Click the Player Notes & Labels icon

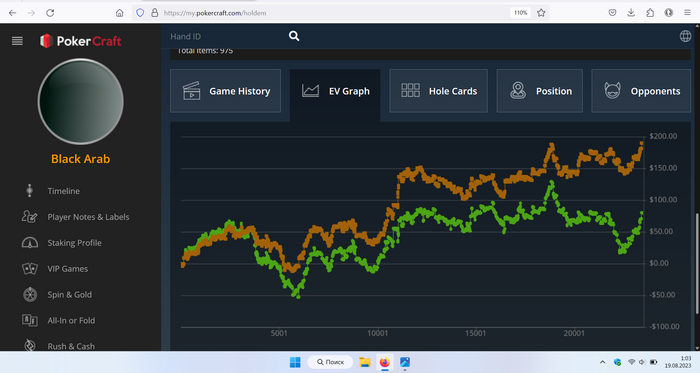[x=29, y=216]
